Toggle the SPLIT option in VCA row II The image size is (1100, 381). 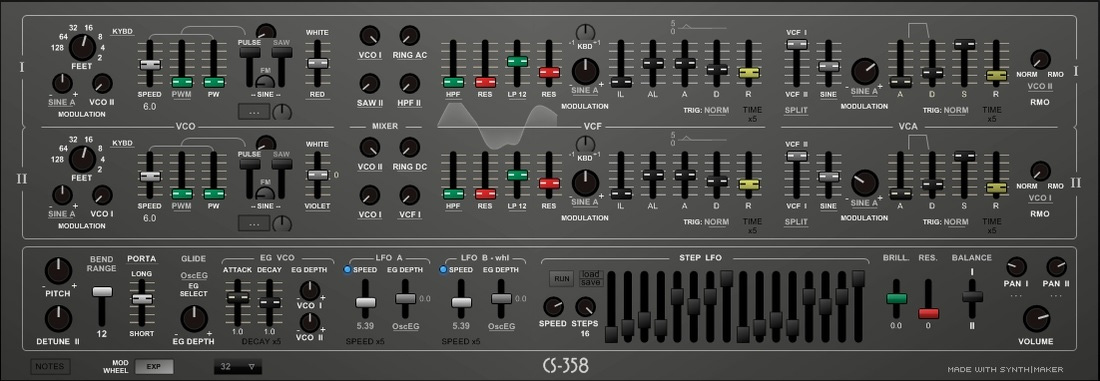tap(796, 222)
